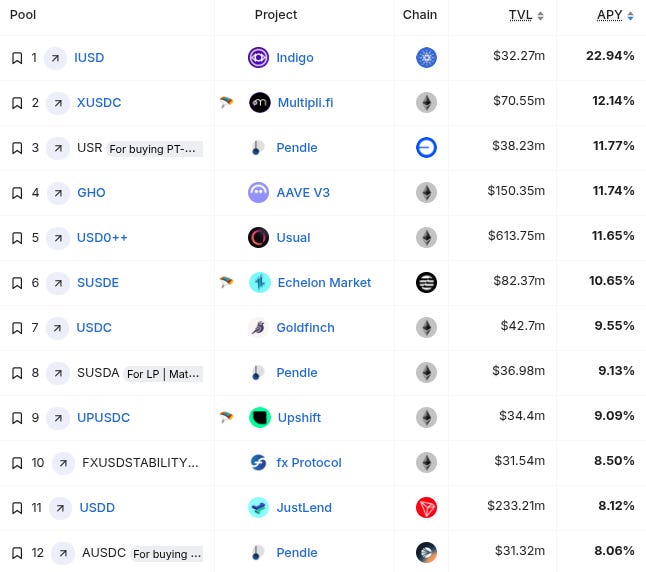Open the USD0++ pool link
This screenshot has width=646, height=572.
tap(102, 238)
